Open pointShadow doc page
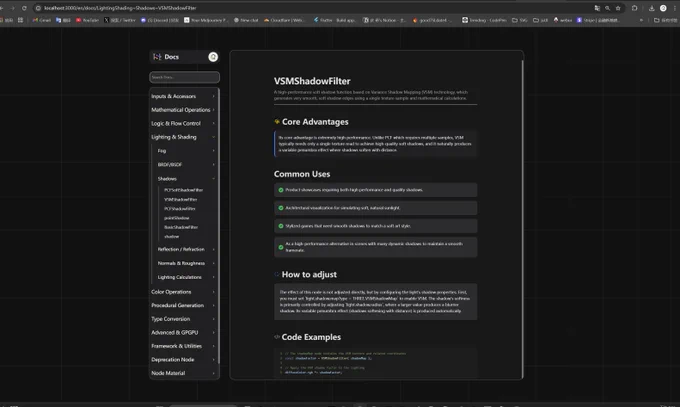 coord(177,218)
